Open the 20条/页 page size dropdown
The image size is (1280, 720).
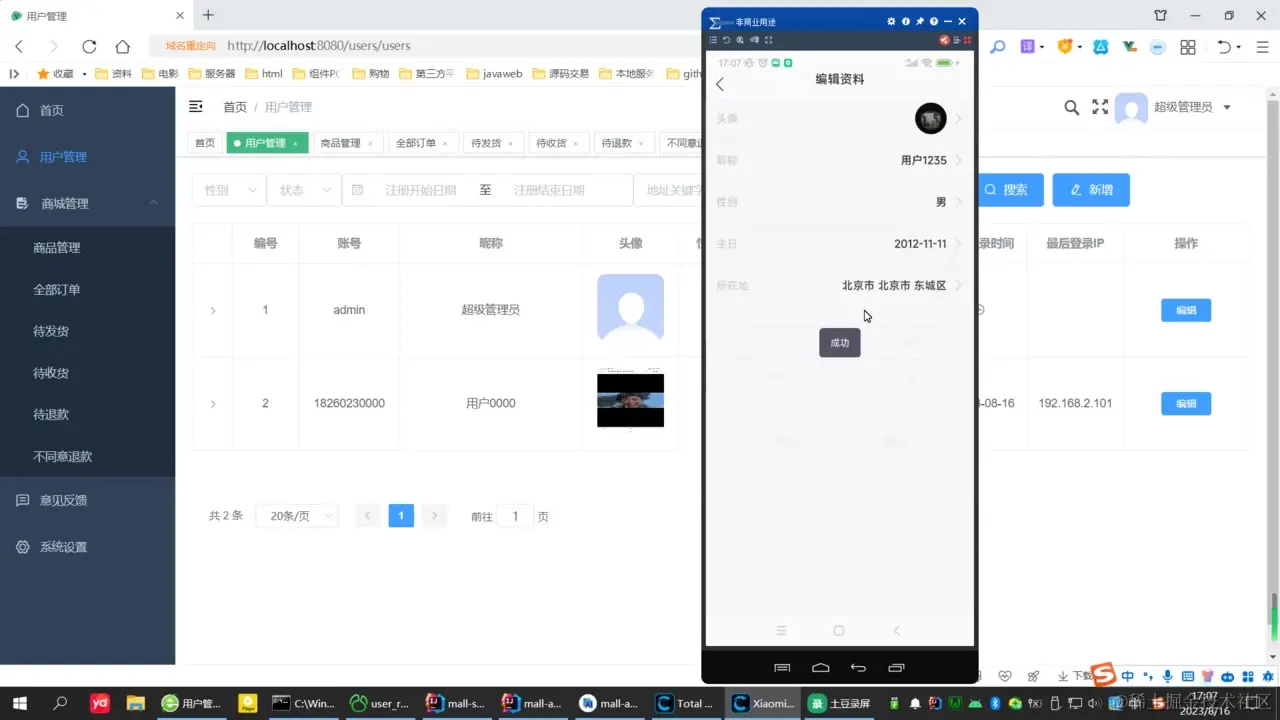(297, 516)
